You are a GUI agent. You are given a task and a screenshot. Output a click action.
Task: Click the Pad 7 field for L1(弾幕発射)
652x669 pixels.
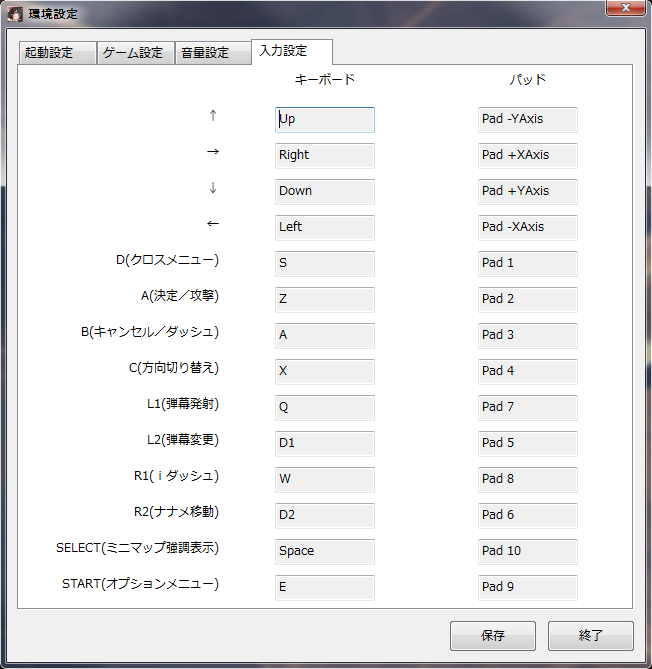point(527,407)
